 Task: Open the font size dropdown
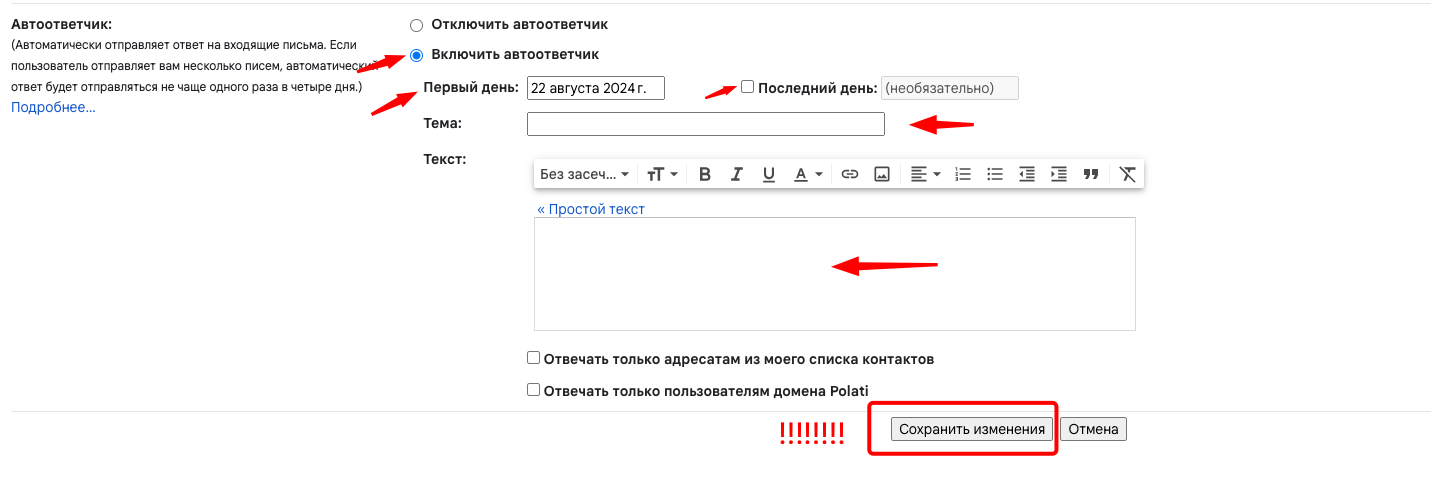(x=662, y=174)
